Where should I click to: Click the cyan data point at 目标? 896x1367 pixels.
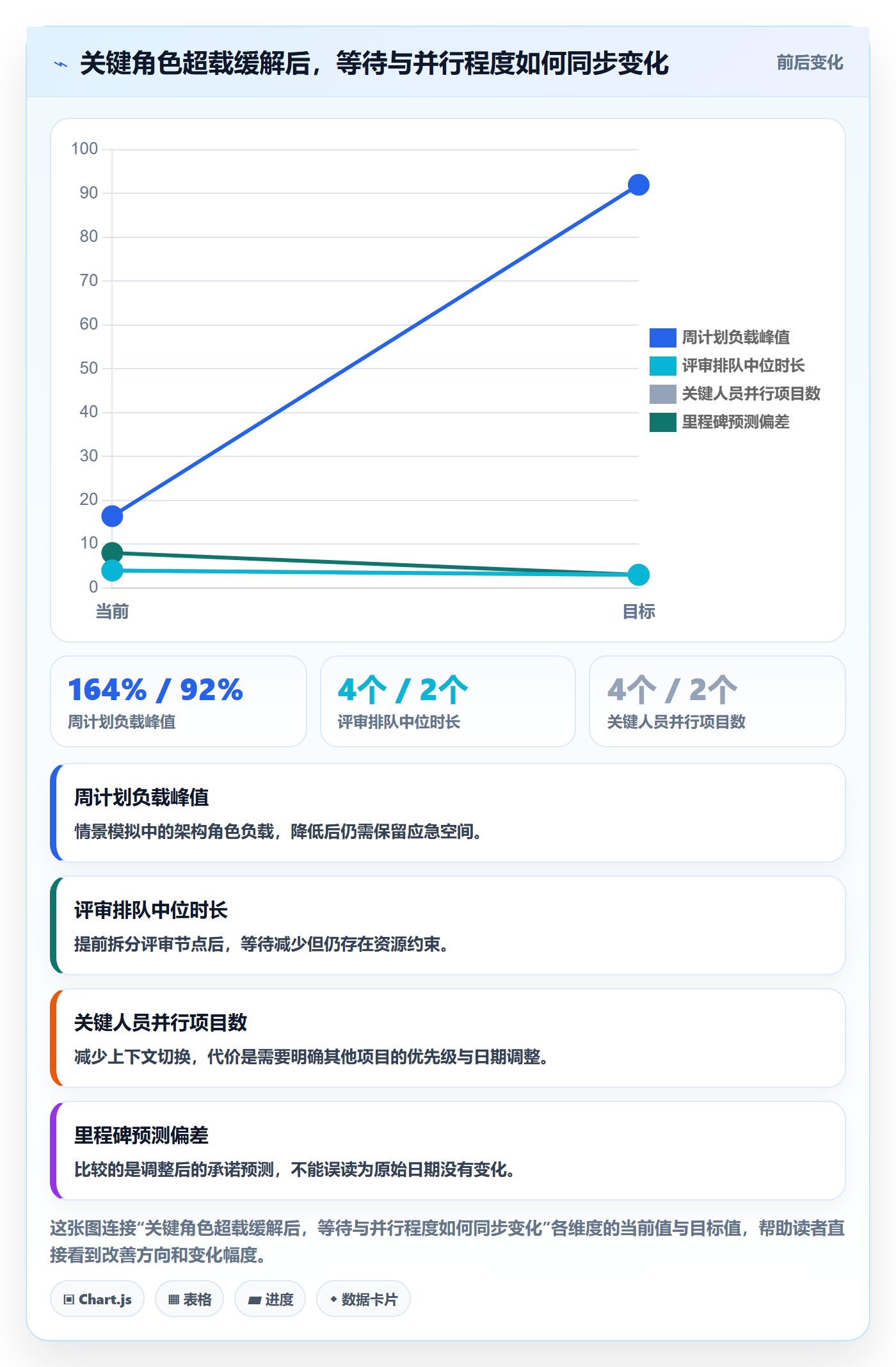[x=638, y=575]
